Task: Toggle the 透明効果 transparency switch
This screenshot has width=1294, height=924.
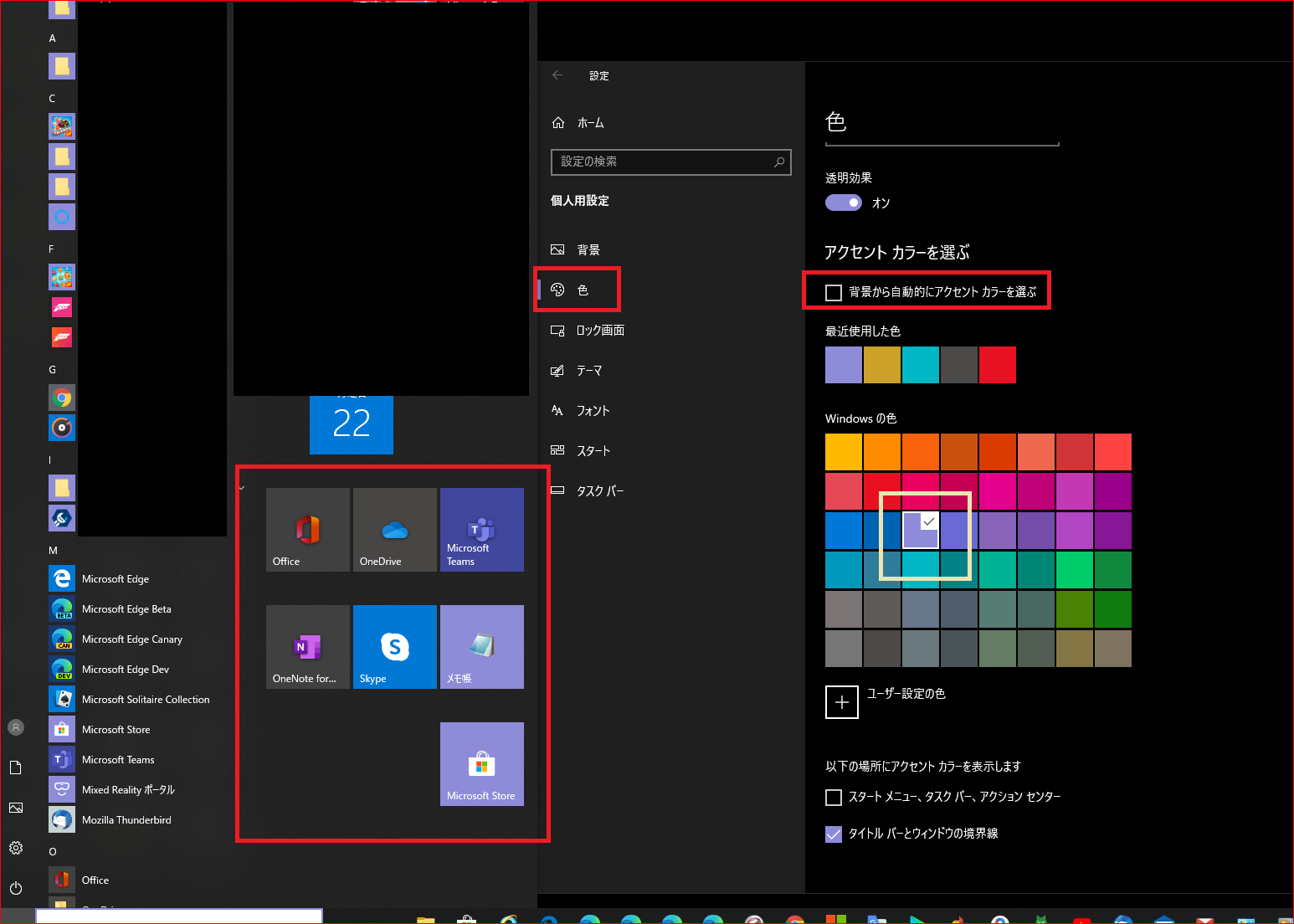Action: click(x=844, y=203)
